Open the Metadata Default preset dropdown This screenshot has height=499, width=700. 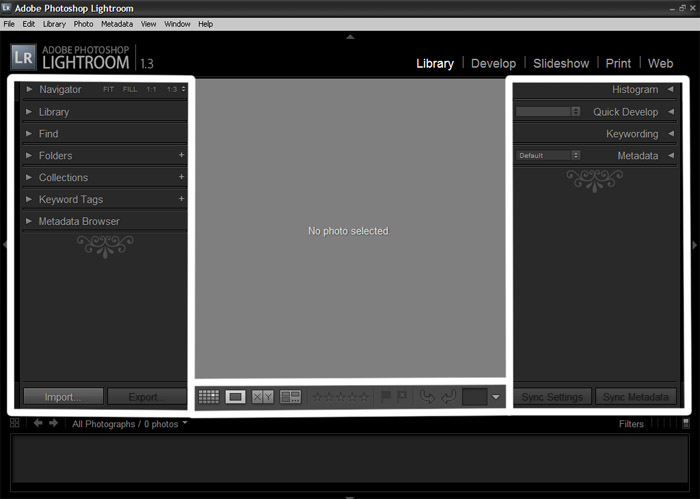tap(548, 155)
